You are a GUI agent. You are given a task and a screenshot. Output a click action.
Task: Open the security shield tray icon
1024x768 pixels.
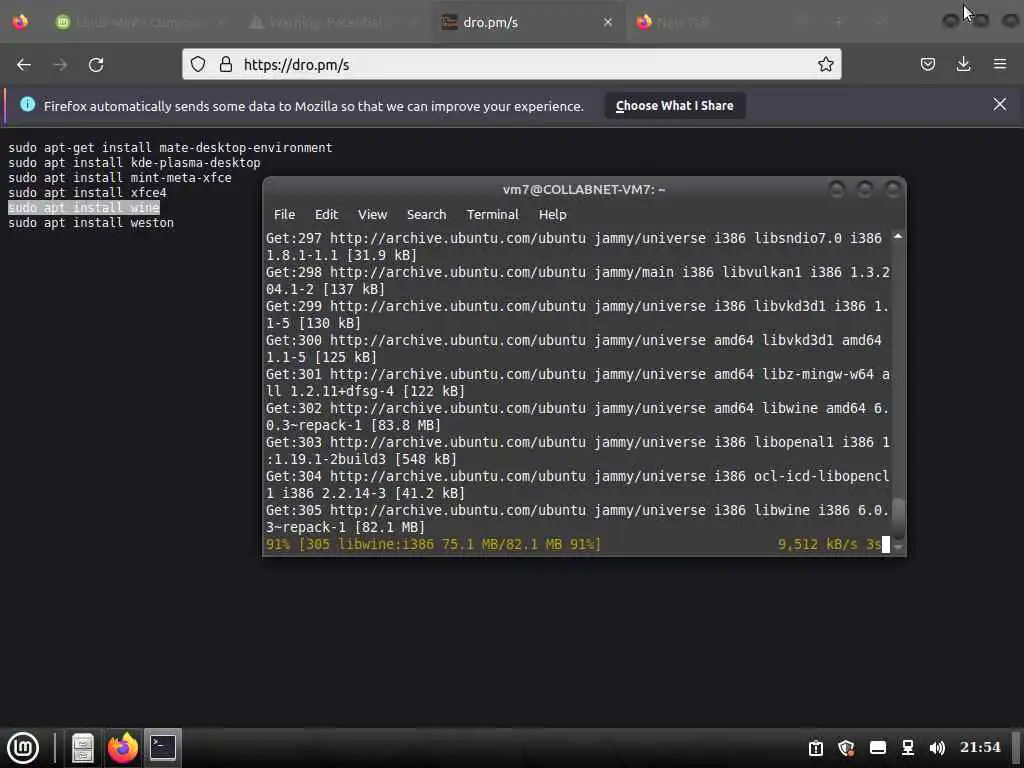[x=846, y=748]
